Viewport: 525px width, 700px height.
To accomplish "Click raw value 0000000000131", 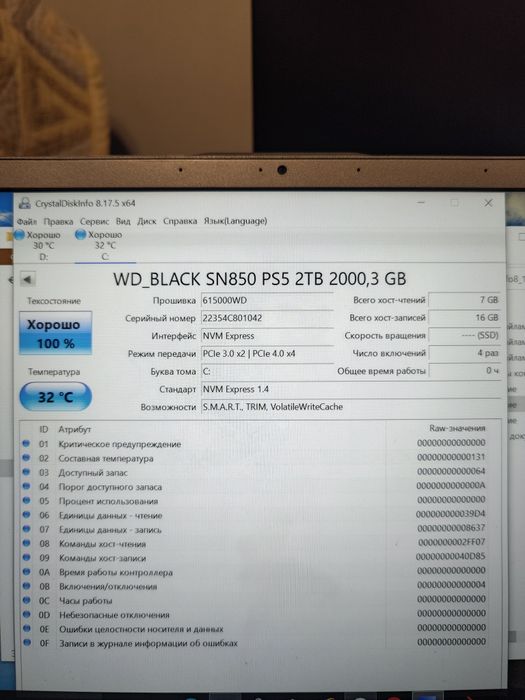I will click(x=451, y=457).
